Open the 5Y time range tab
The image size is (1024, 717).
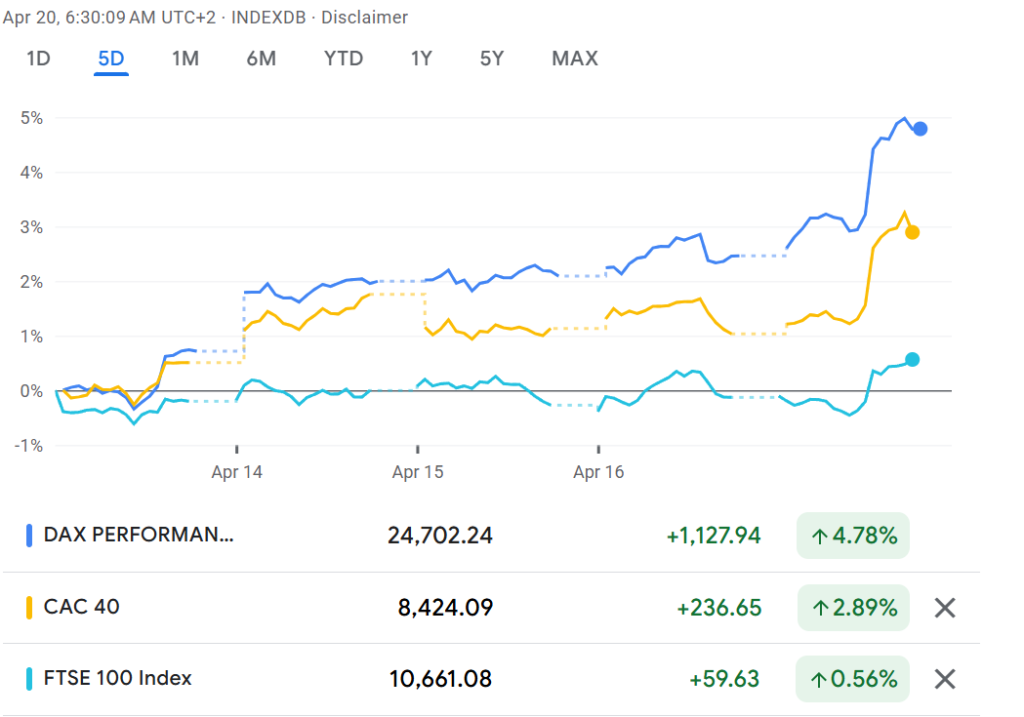[491, 59]
